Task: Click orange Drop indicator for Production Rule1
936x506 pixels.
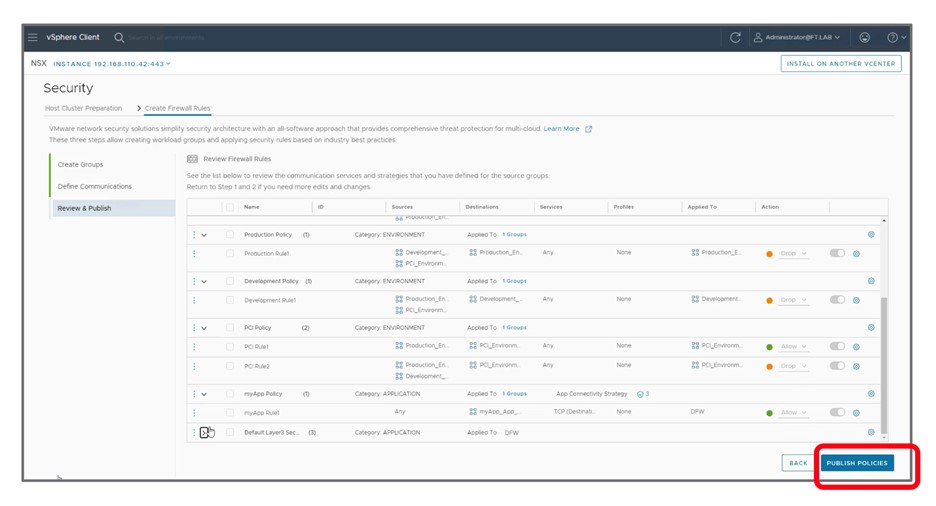Action: pyautogui.click(x=769, y=254)
